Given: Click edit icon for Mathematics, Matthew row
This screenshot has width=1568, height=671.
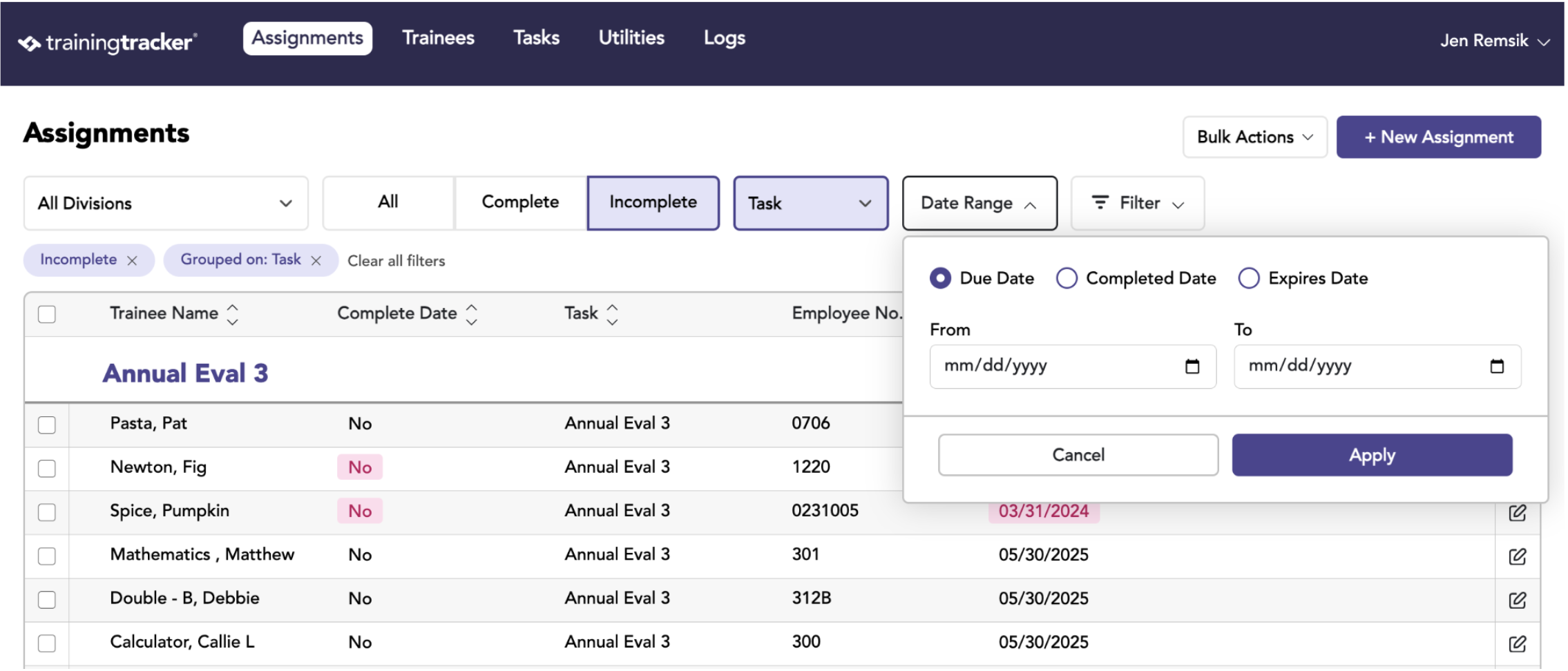Looking at the screenshot, I should [x=1517, y=556].
